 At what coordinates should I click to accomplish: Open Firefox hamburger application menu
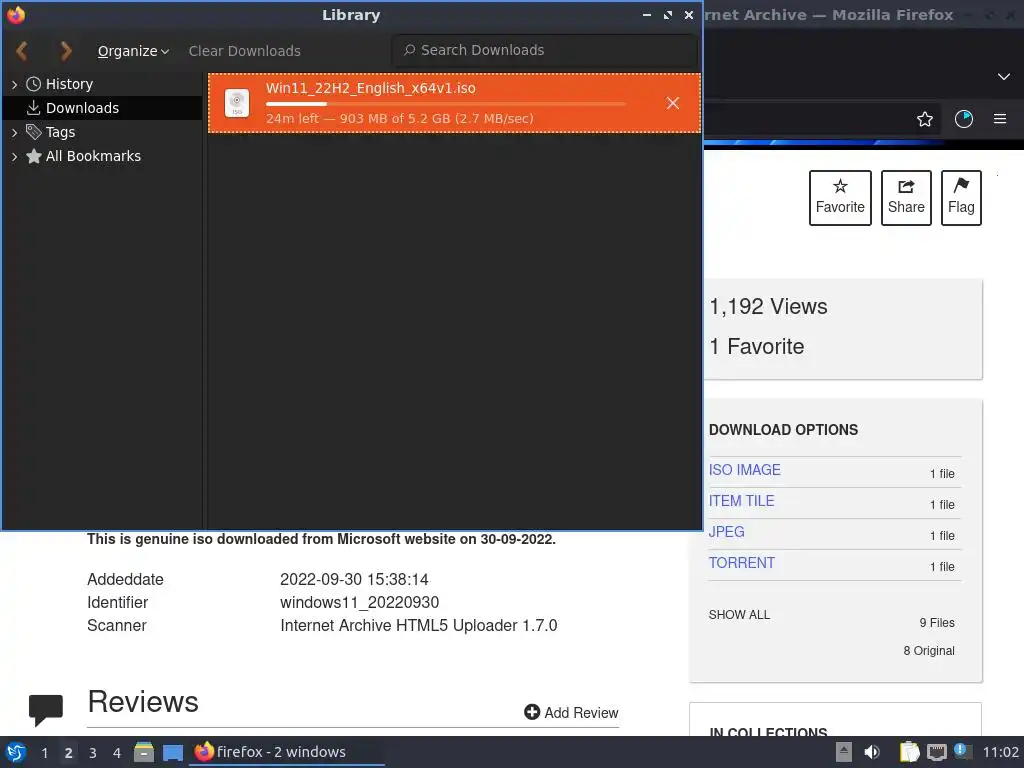click(x=1000, y=119)
